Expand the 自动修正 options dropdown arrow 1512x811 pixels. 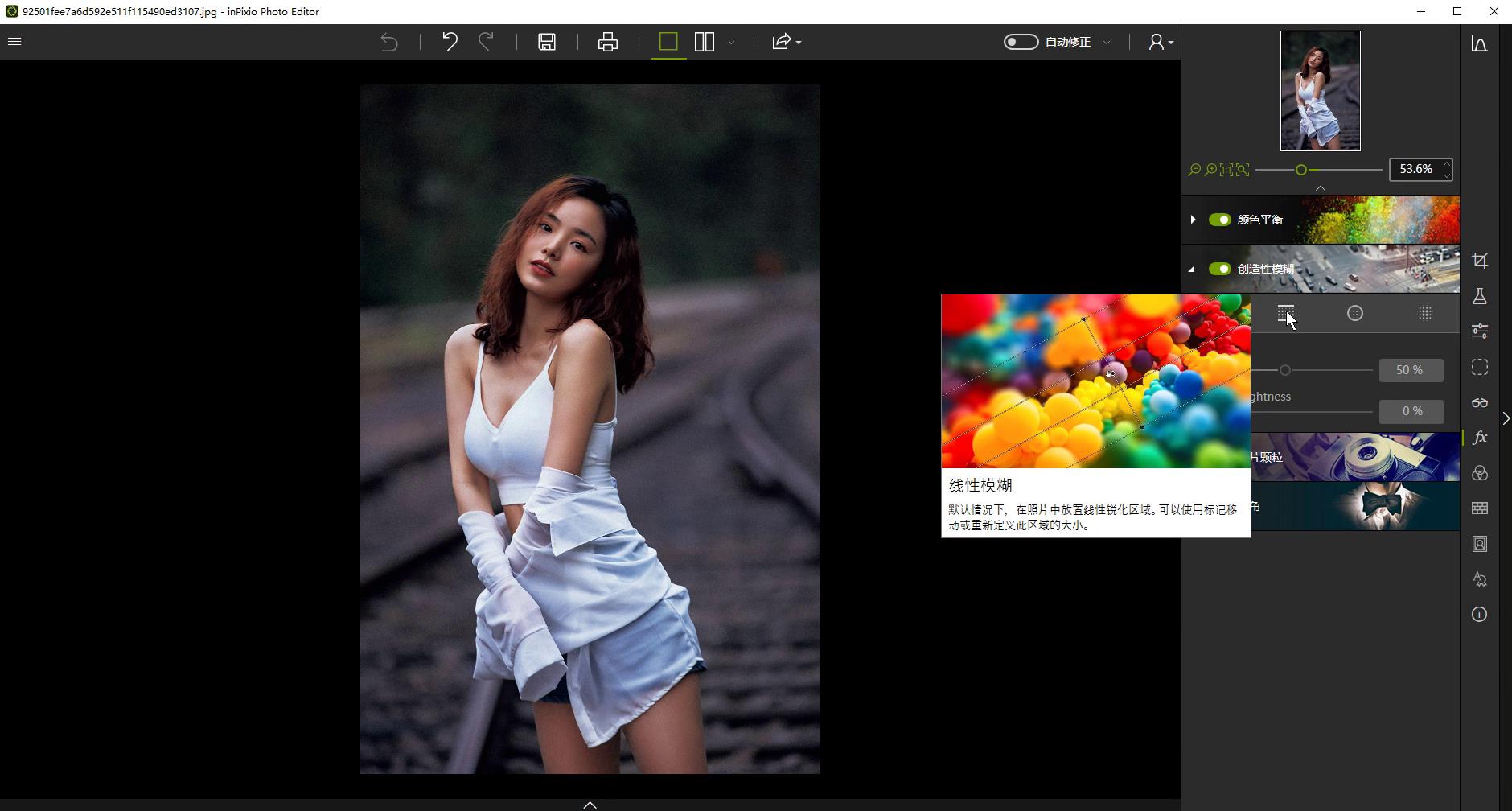(1107, 42)
